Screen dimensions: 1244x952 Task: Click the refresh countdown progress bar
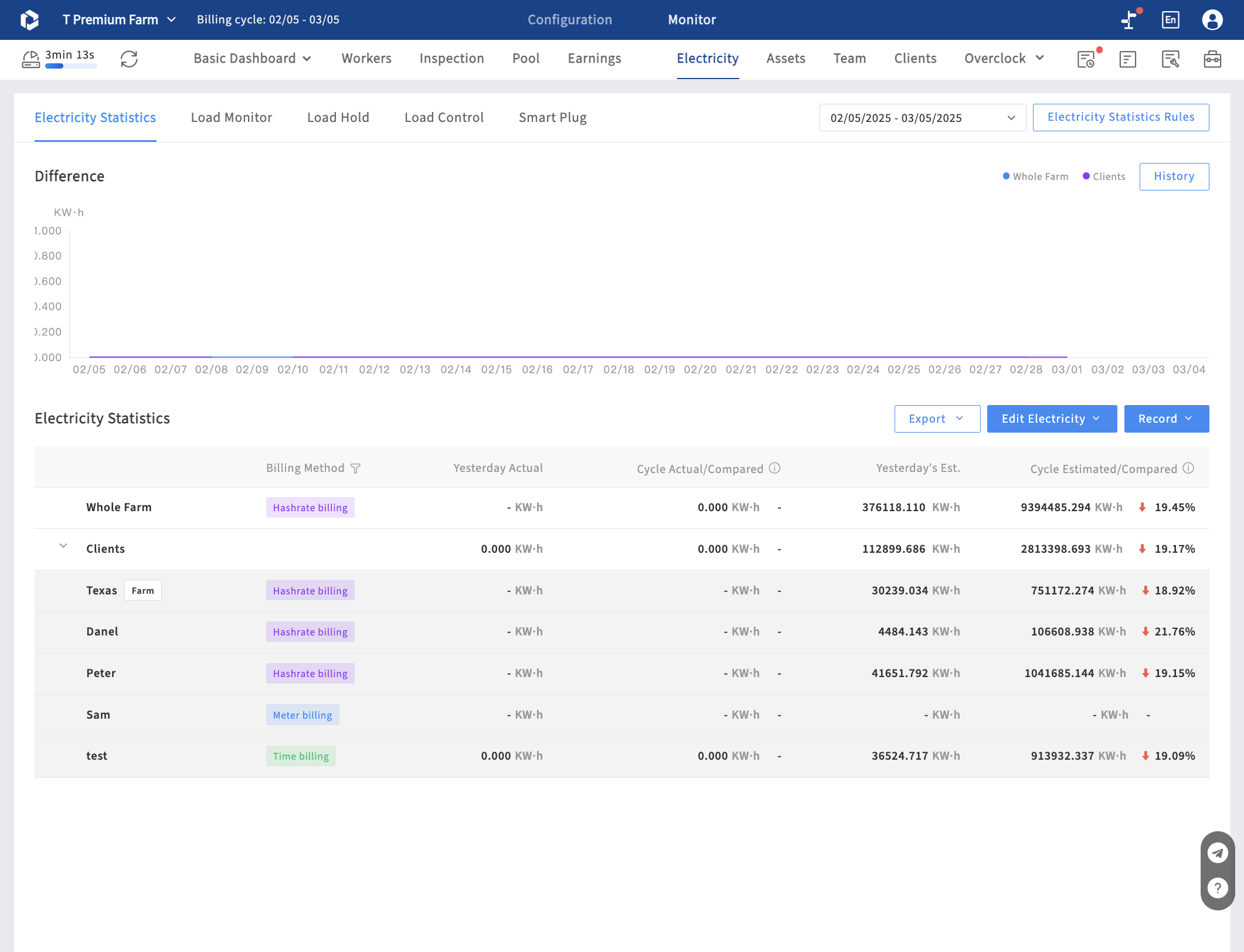71,67
